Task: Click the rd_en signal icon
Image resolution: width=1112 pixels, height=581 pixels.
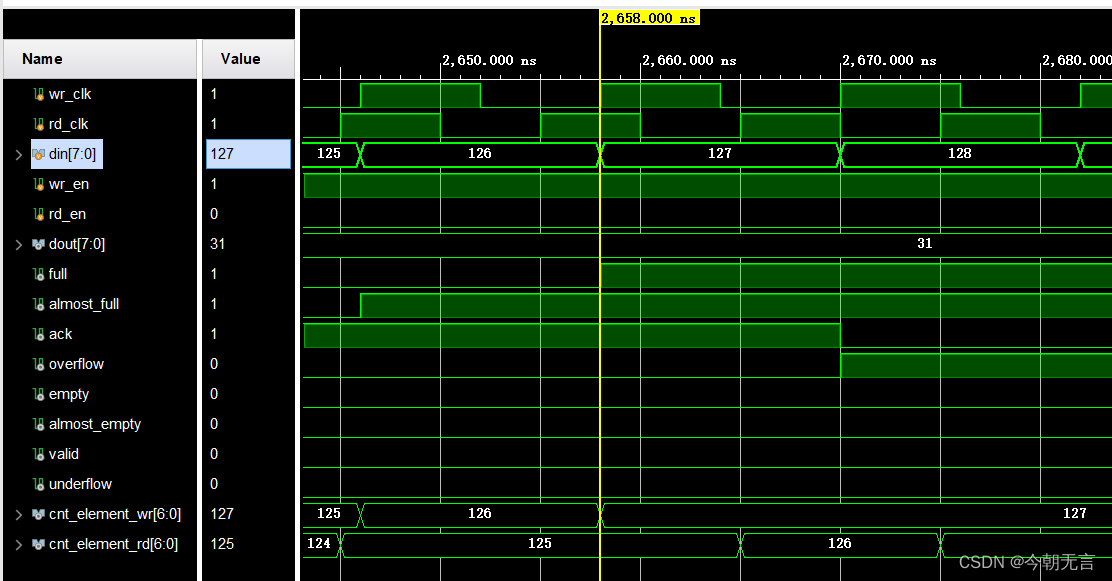Action: (39, 214)
